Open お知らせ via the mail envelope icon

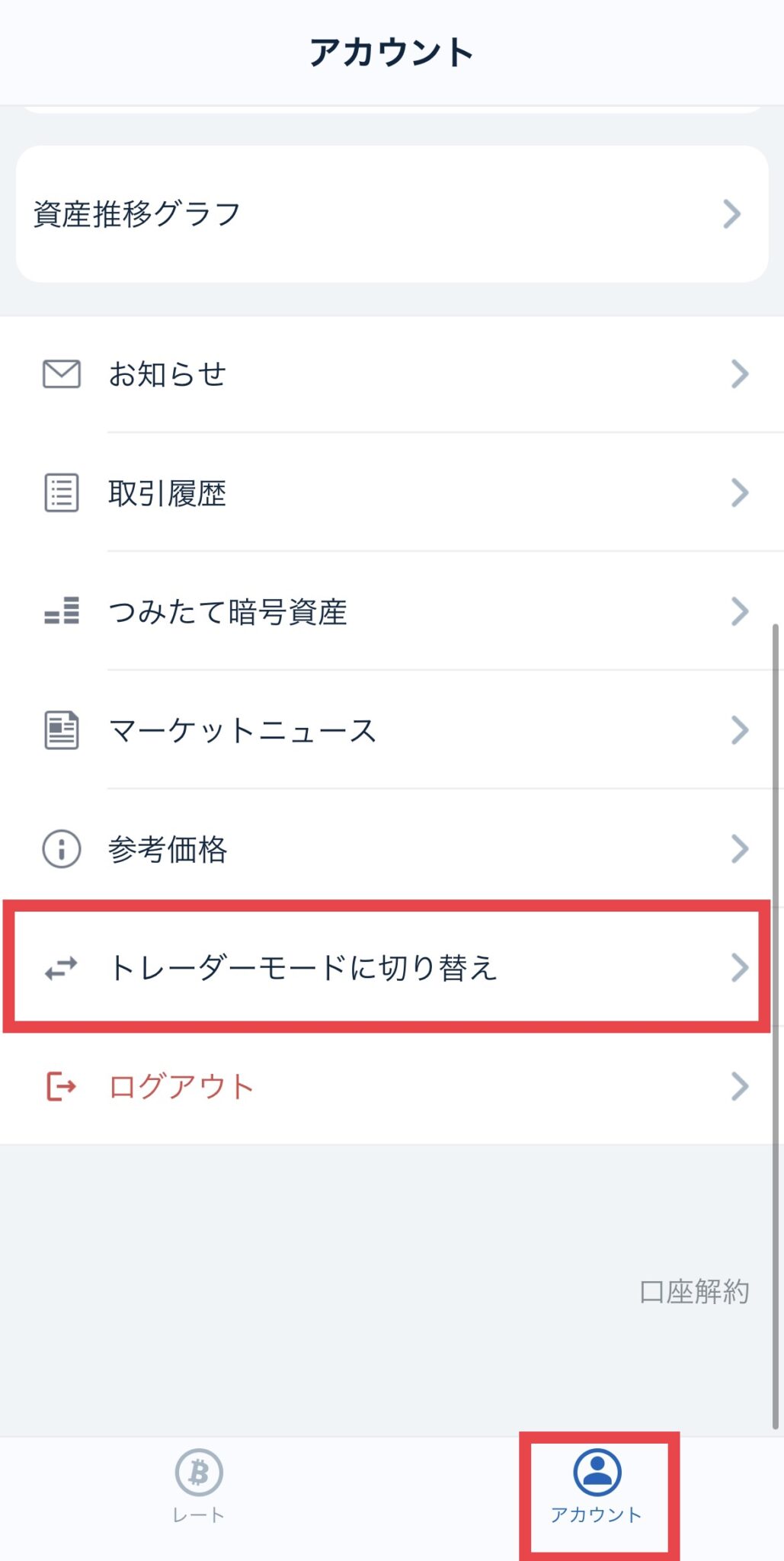(62, 373)
